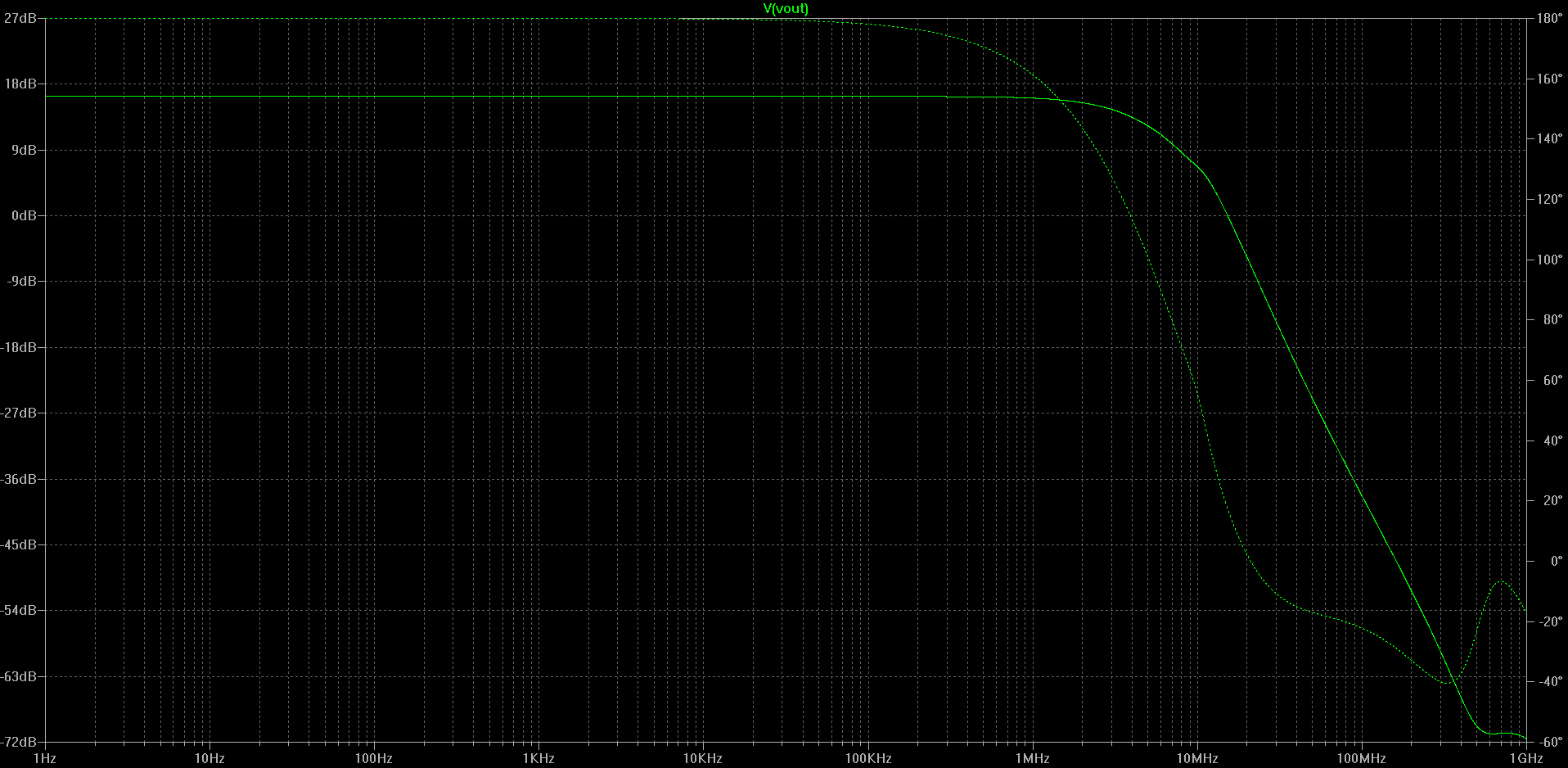This screenshot has height=768, width=1568.
Task: Select the -63dB left axis label
Action: click(18, 676)
